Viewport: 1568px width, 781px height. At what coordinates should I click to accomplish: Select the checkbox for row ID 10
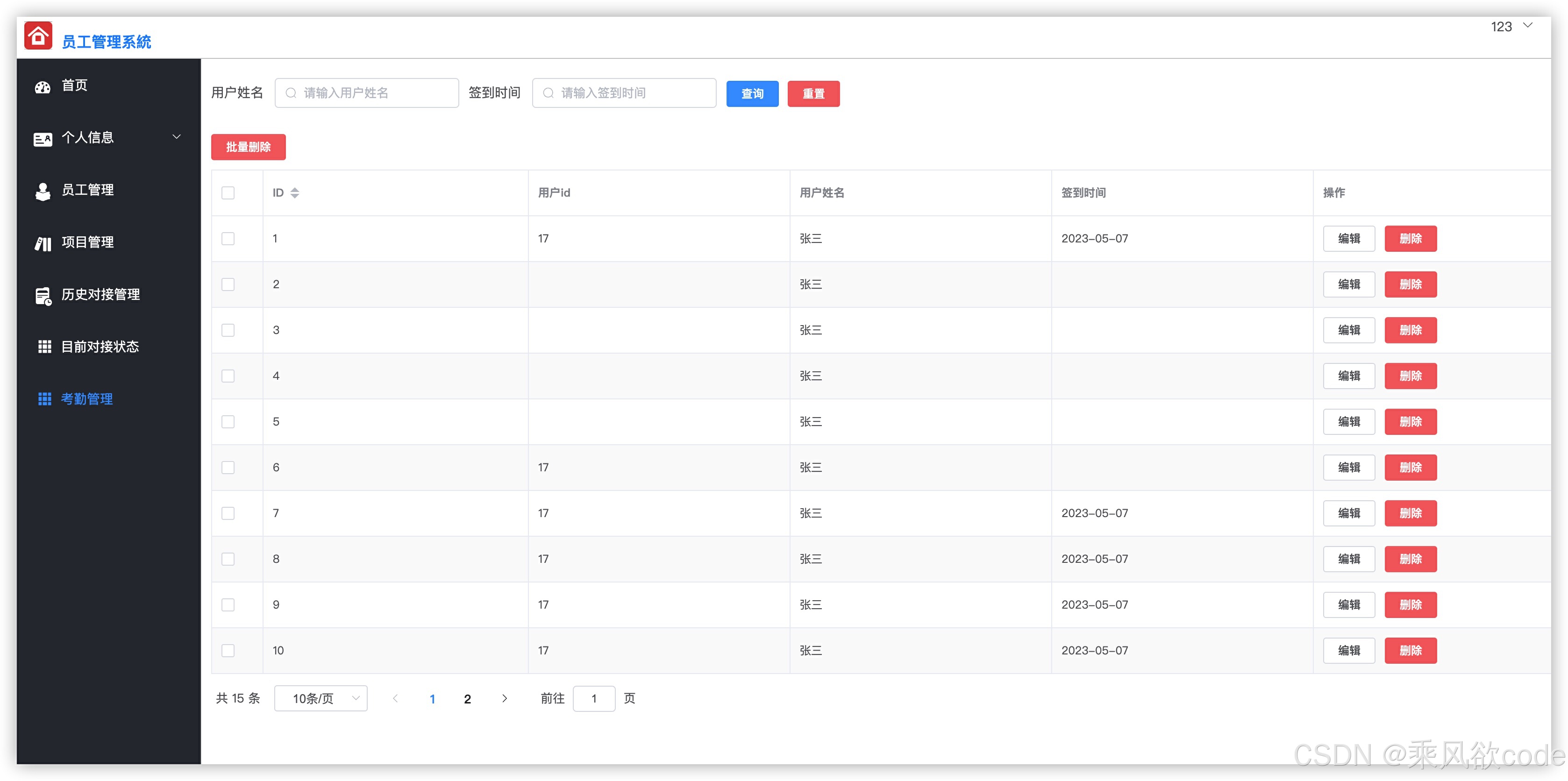228,650
